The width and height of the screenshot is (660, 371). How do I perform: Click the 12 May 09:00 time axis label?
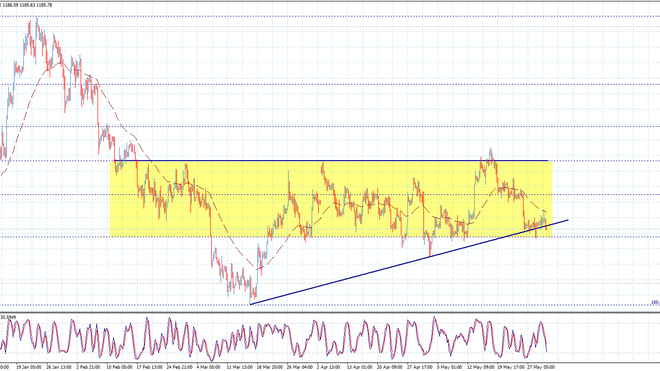[x=481, y=367]
